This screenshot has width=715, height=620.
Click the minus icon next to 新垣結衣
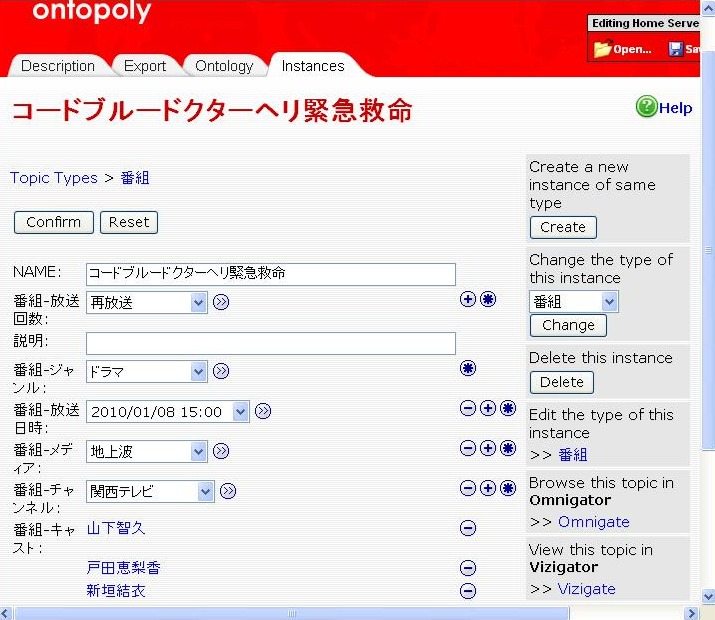(x=468, y=591)
